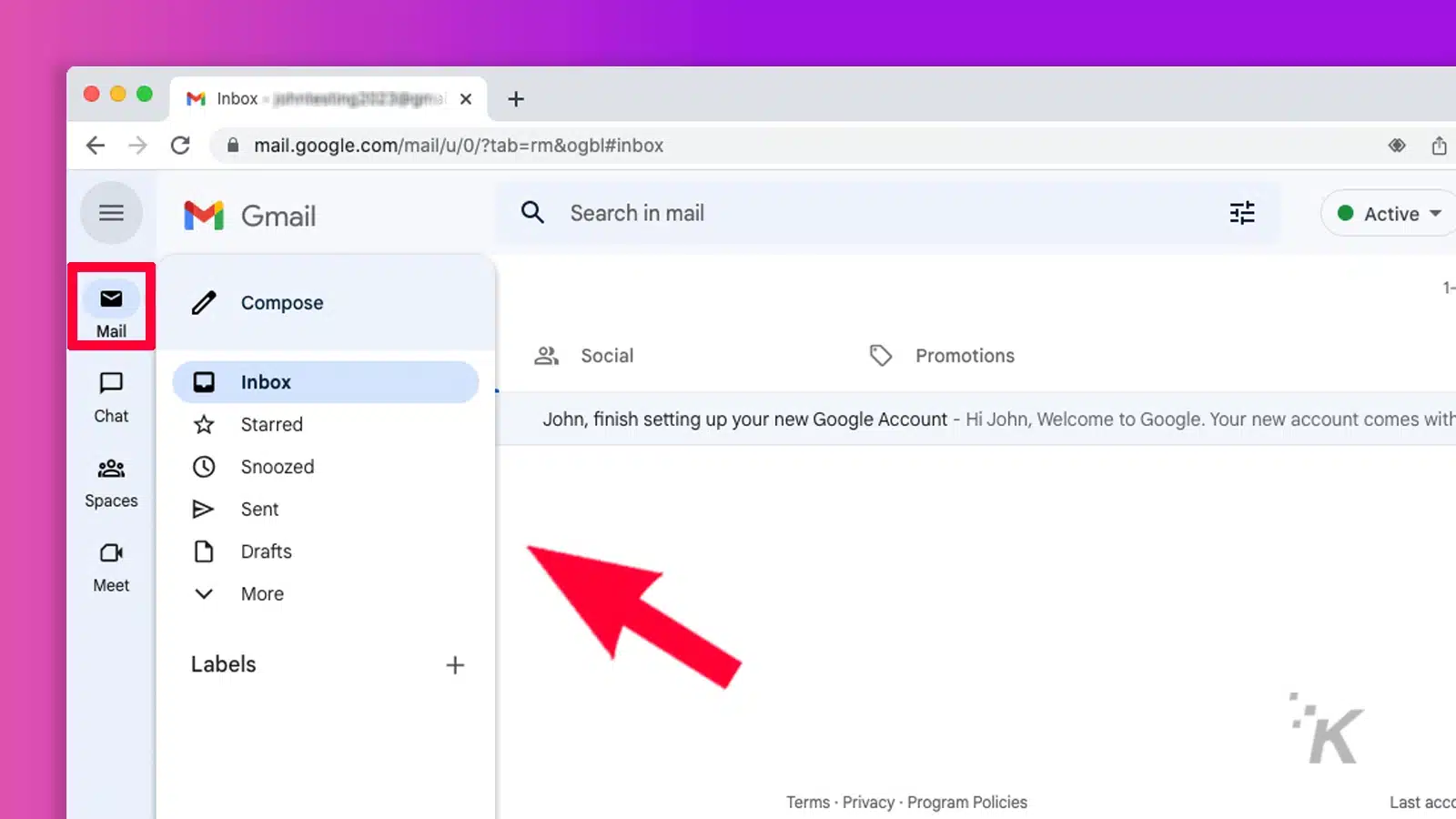Open the Snoozed folder
Image resolution: width=1456 pixels, height=819 pixels.
pyautogui.click(x=326, y=467)
